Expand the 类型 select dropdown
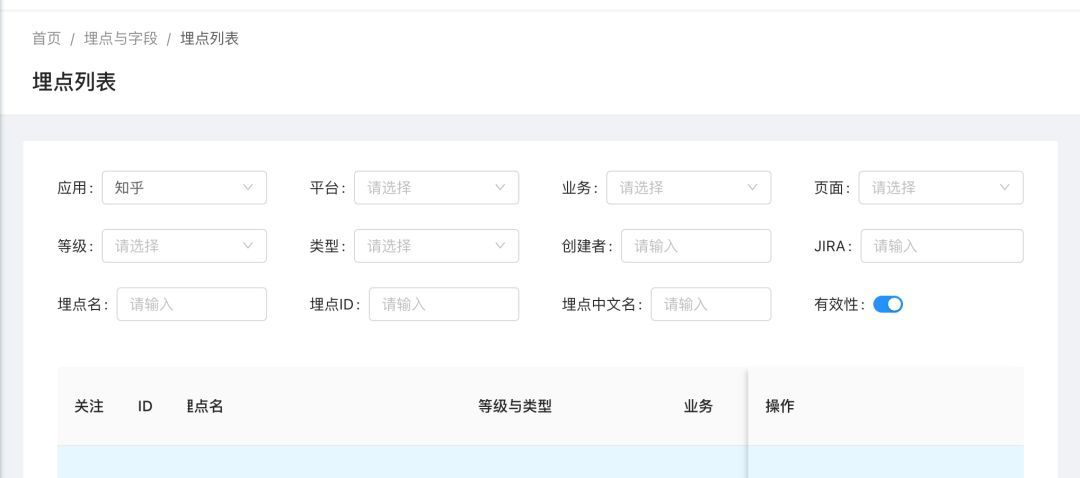This screenshot has height=478, width=1080. [x=436, y=246]
